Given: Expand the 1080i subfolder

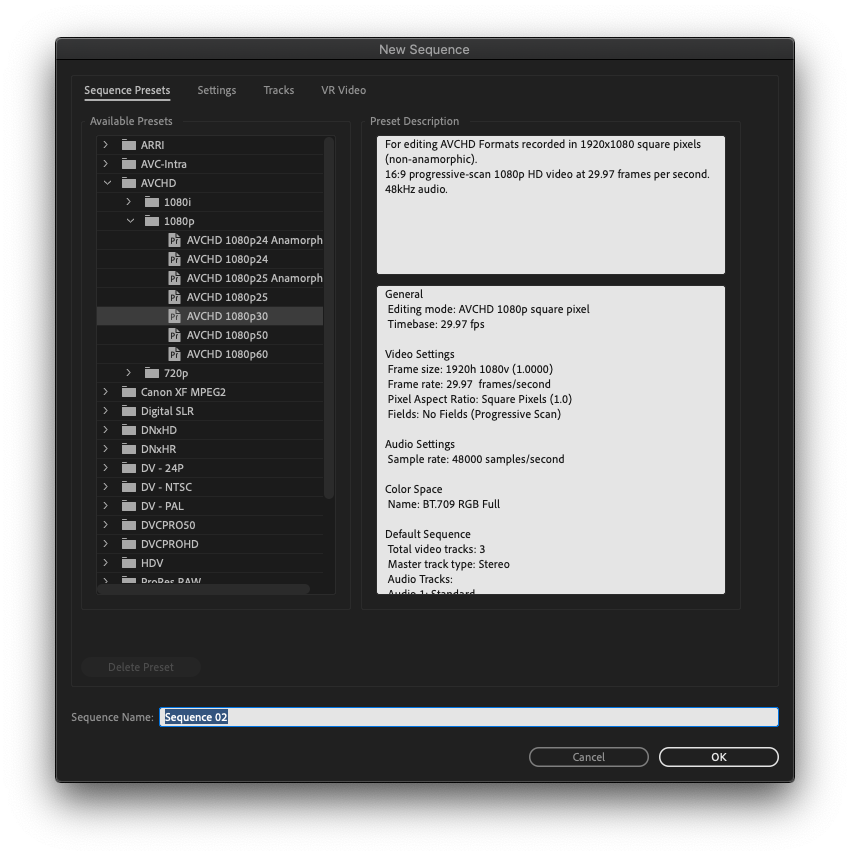Looking at the screenshot, I should click(x=129, y=202).
